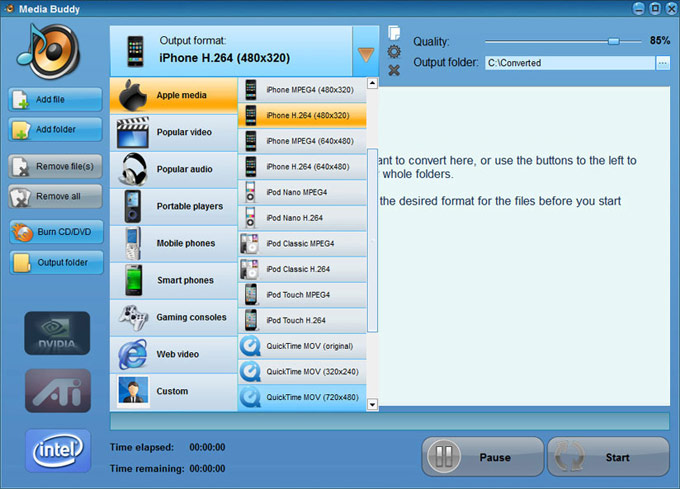Select iPod Nano H.264 format
This screenshot has height=489, width=680.
[x=302, y=218]
